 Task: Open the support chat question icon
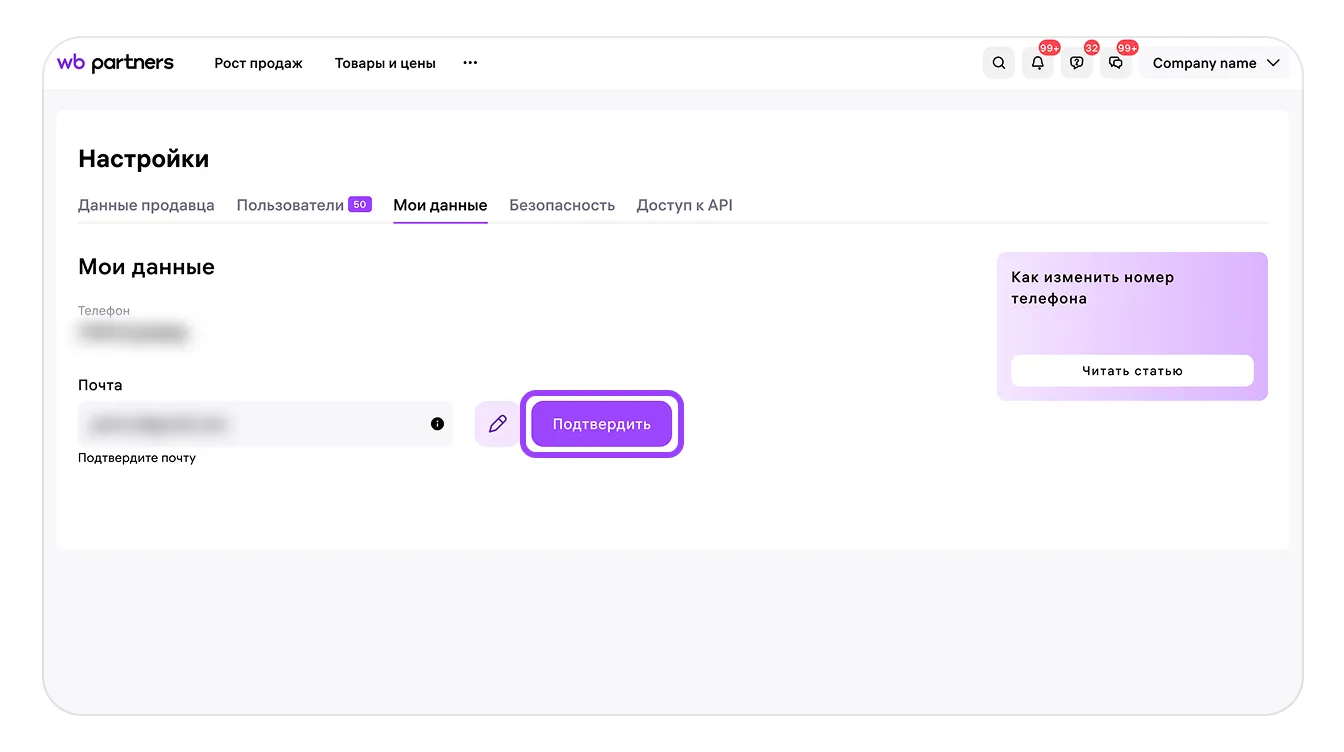(x=1077, y=63)
